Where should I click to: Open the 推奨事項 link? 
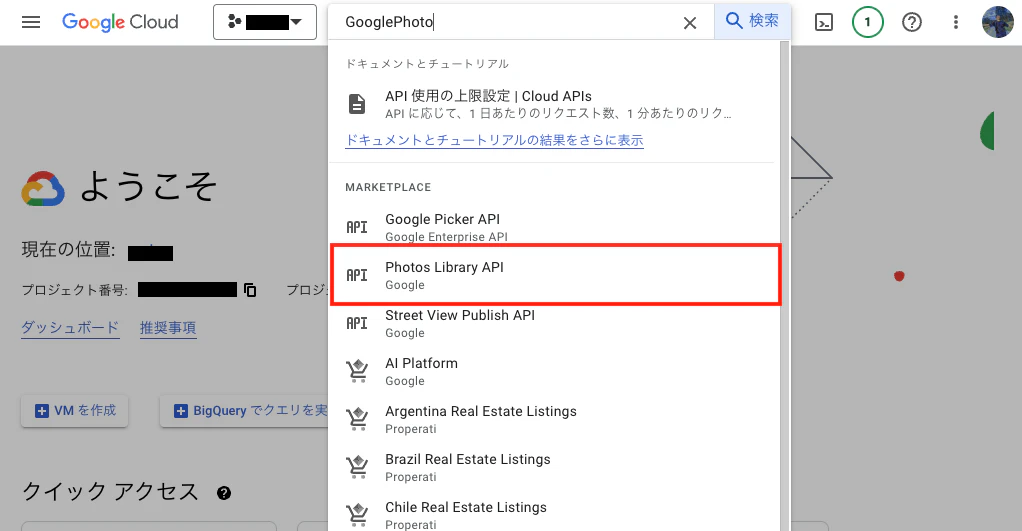point(168,328)
